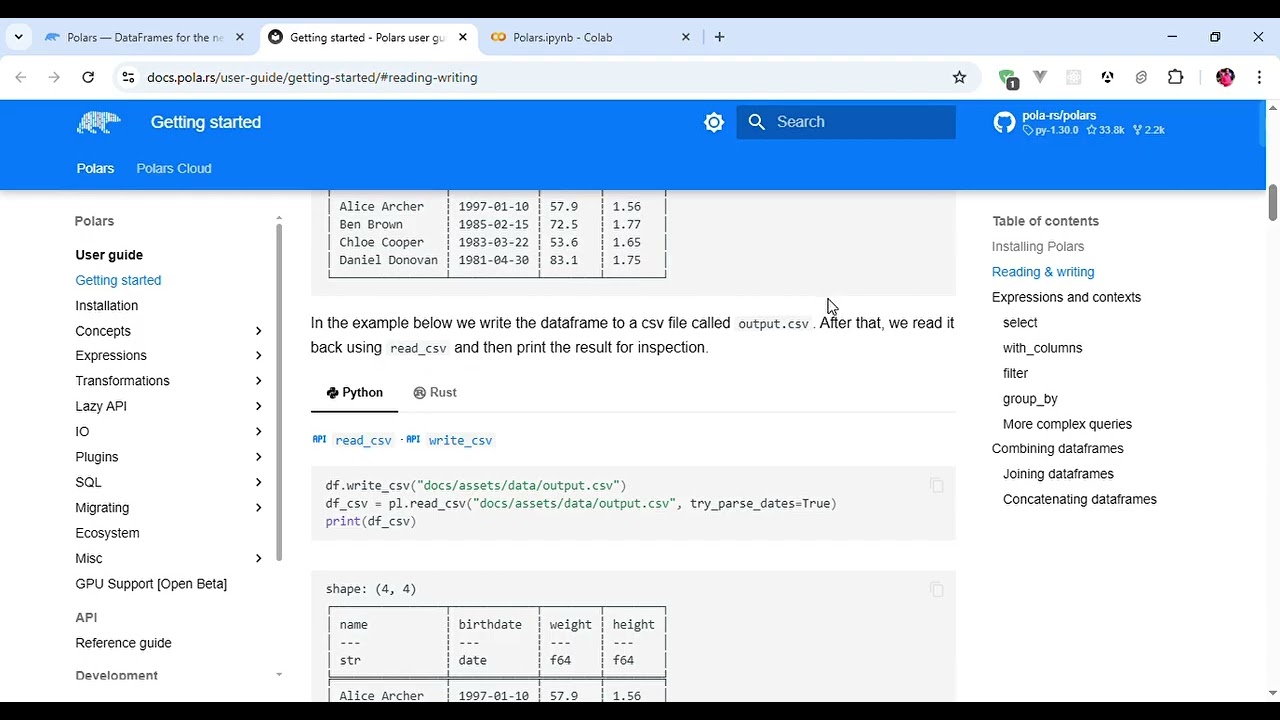Expand the Concepts sidebar section
This screenshot has width=1280, height=720.
point(258,331)
